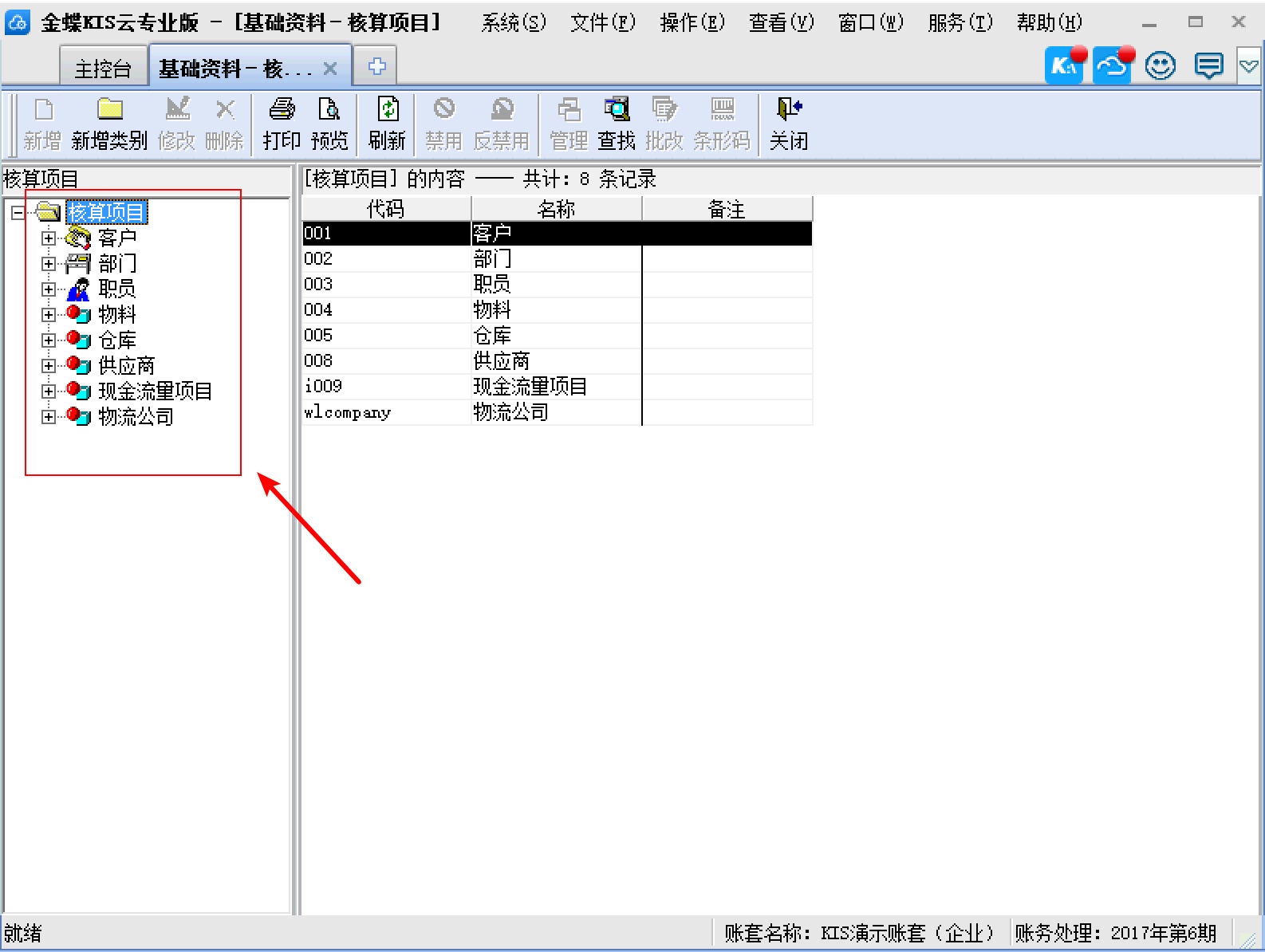Click the 部门 tree node icon
The width and height of the screenshot is (1265, 952).
point(78,263)
